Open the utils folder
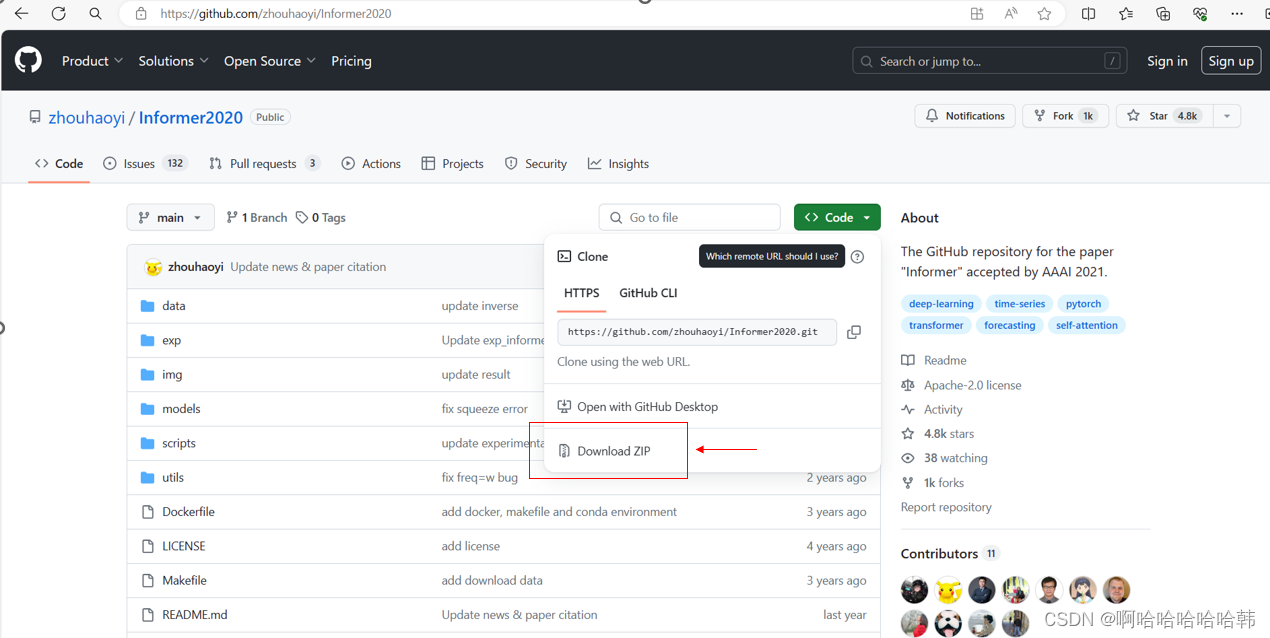1270x638 pixels. [173, 477]
